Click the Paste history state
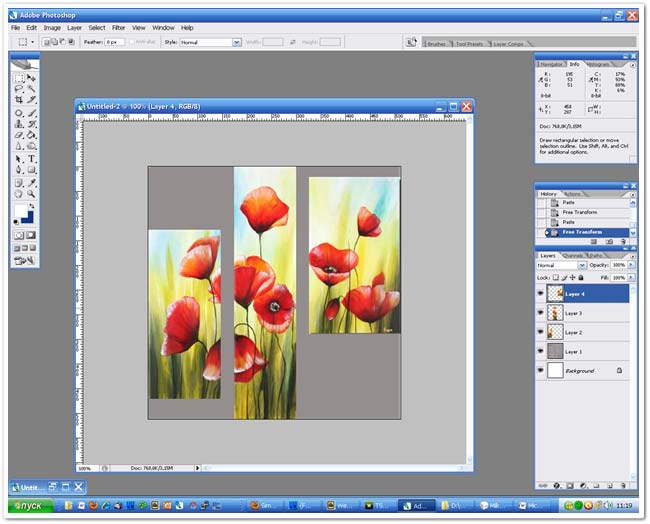The image size is (650, 524). tap(568, 222)
